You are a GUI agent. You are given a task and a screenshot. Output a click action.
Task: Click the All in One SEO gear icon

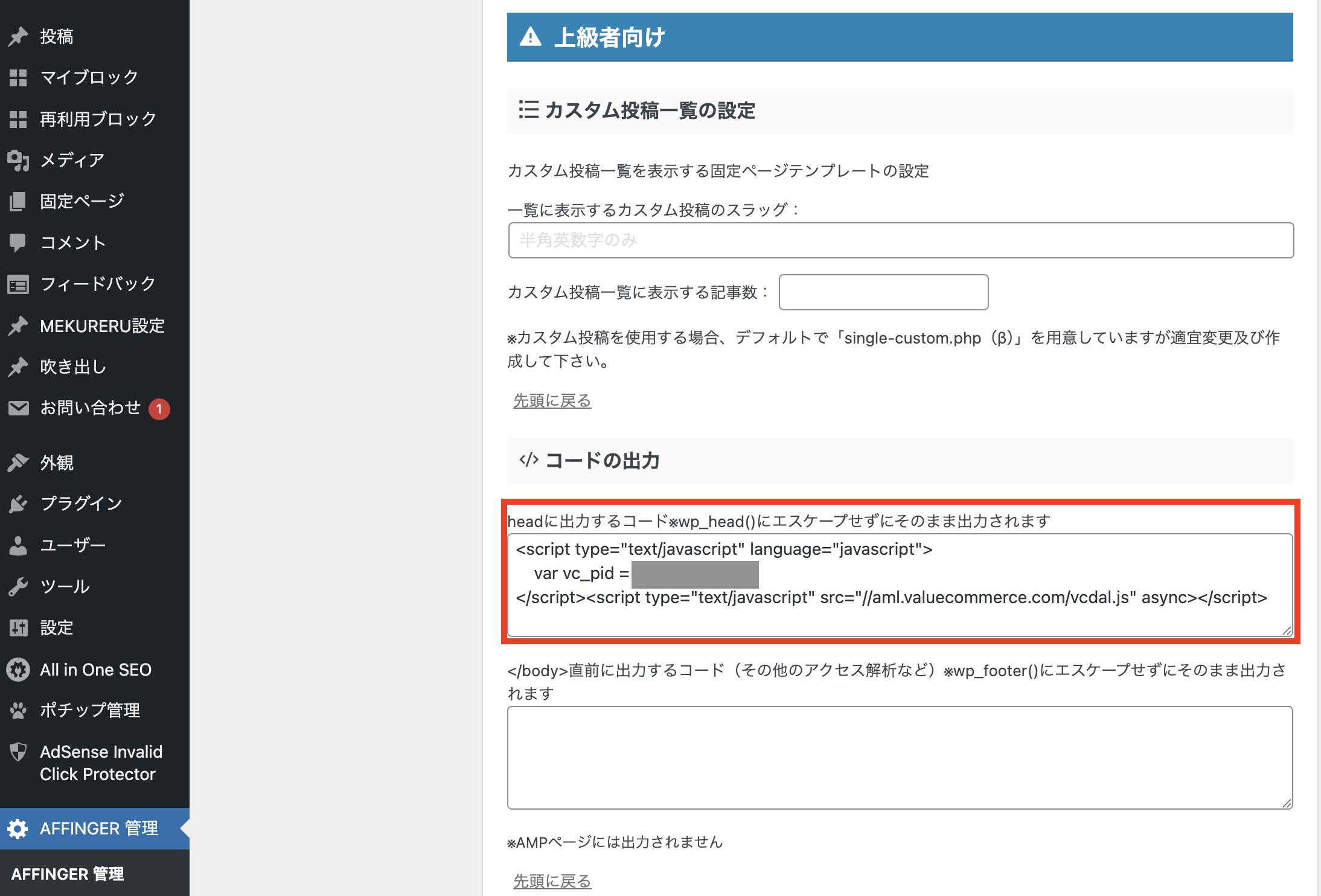tap(18, 670)
